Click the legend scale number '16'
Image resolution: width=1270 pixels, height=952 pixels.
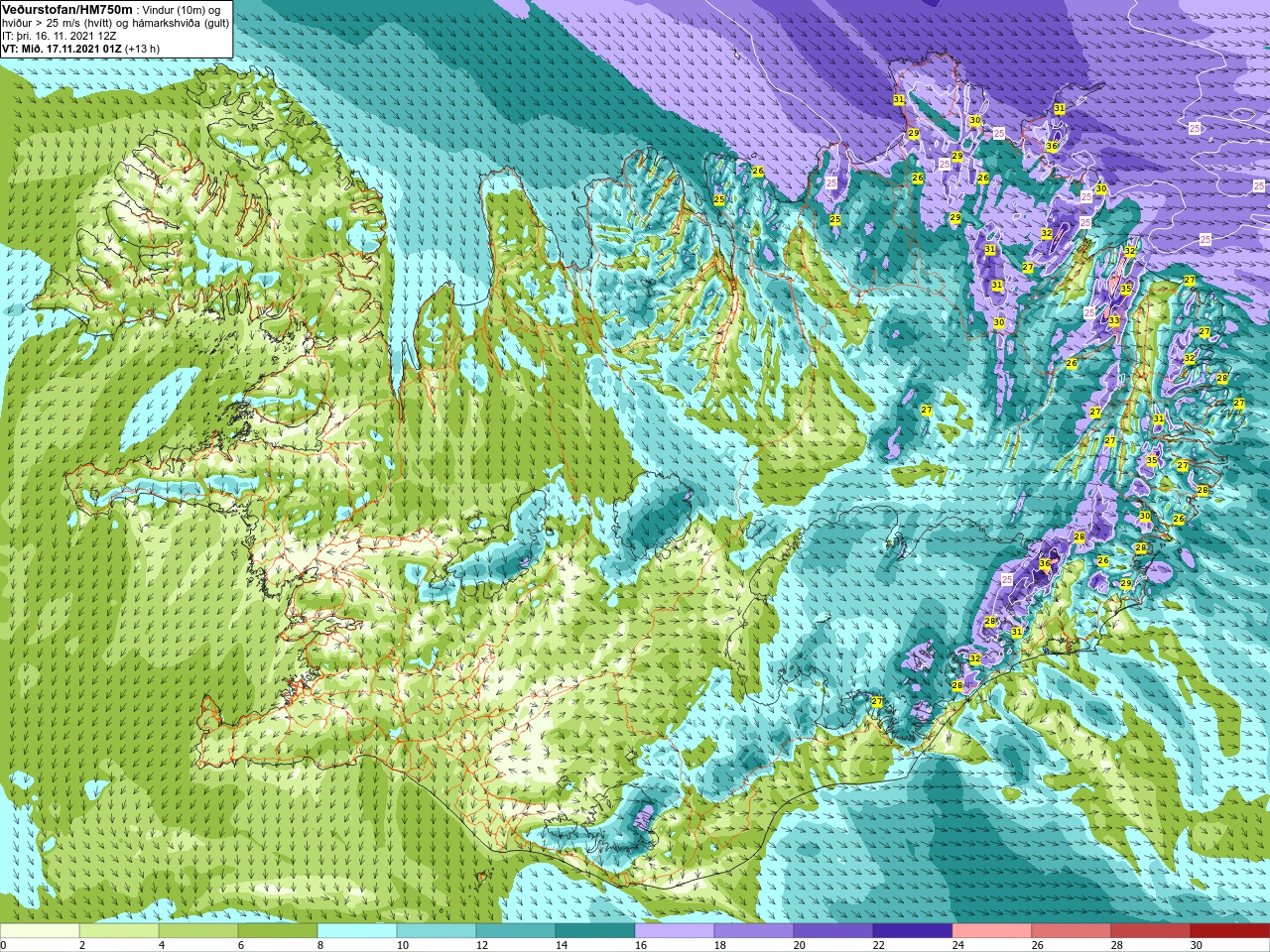click(641, 945)
